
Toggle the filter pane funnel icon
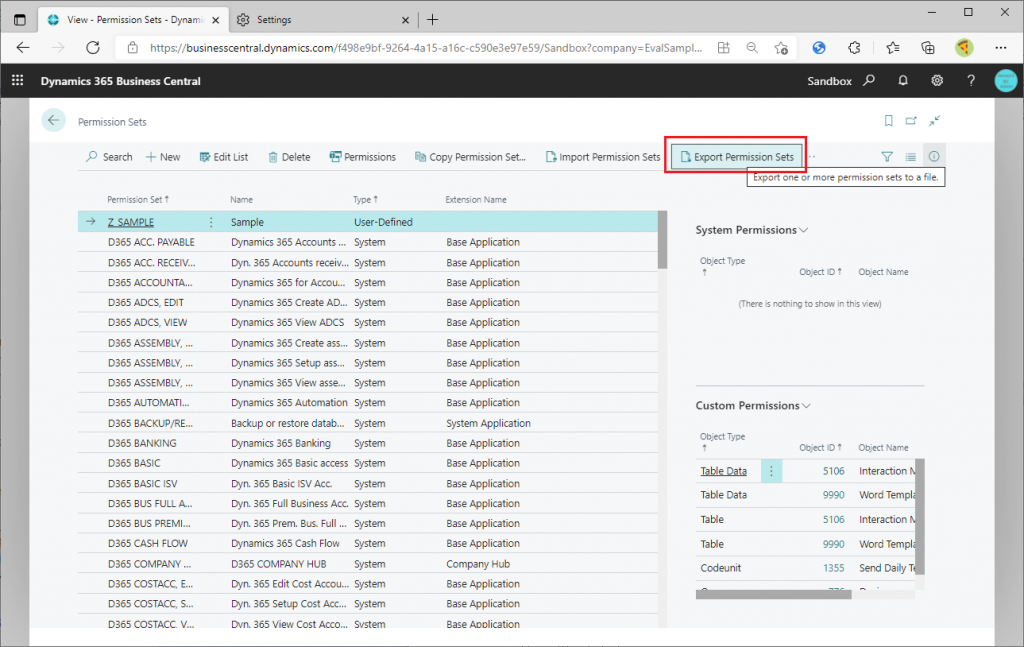pos(887,157)
